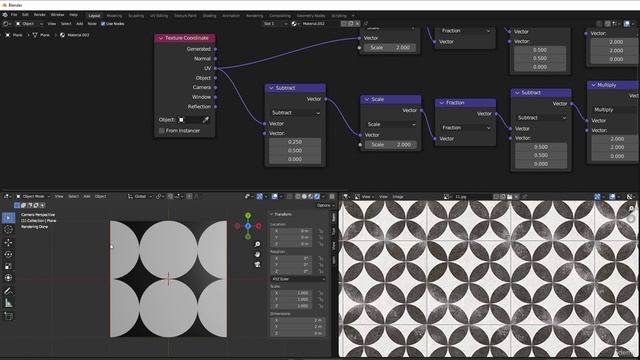Click the Dimensions X field in Transform panel

click(297, 320)
